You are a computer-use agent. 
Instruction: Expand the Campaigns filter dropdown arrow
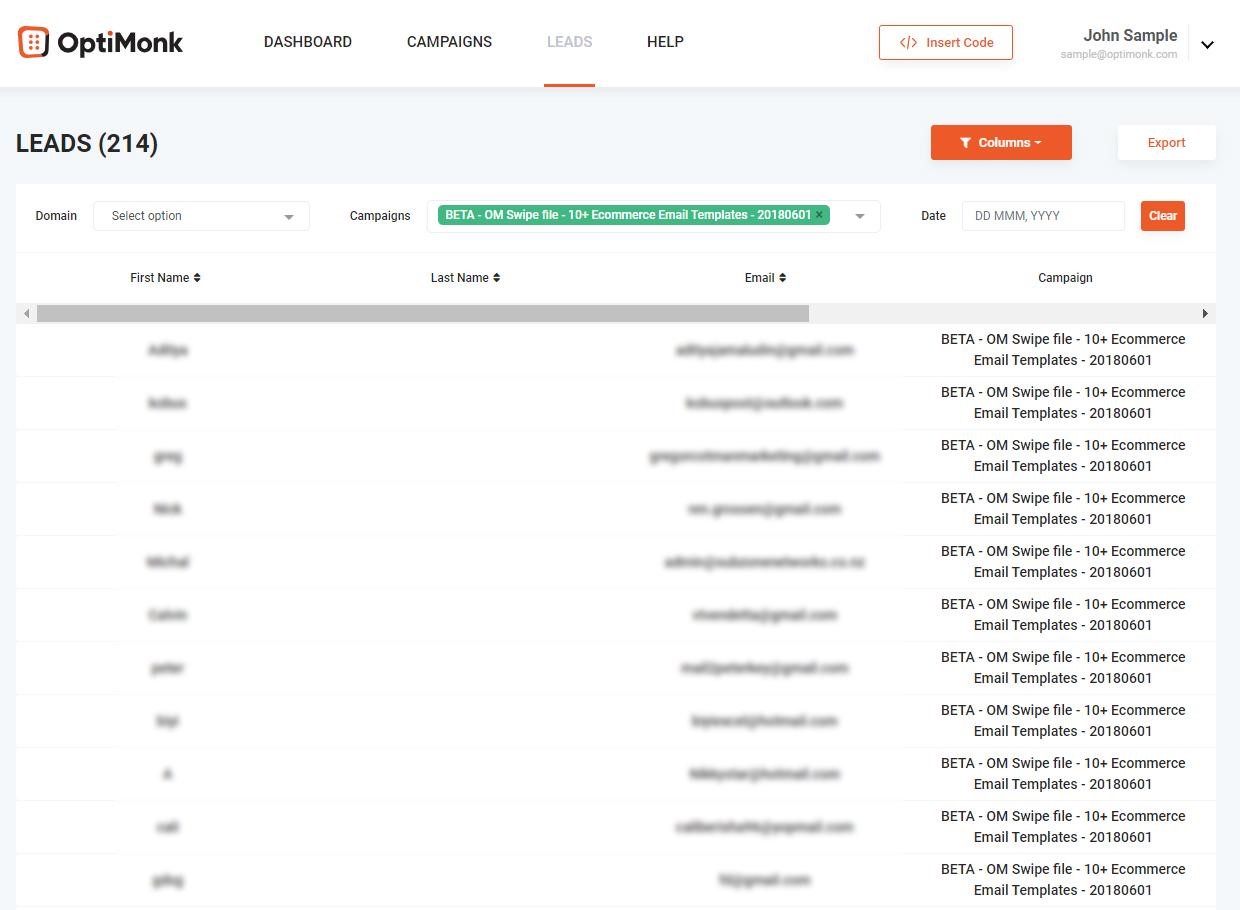click(x=859, y=216)
